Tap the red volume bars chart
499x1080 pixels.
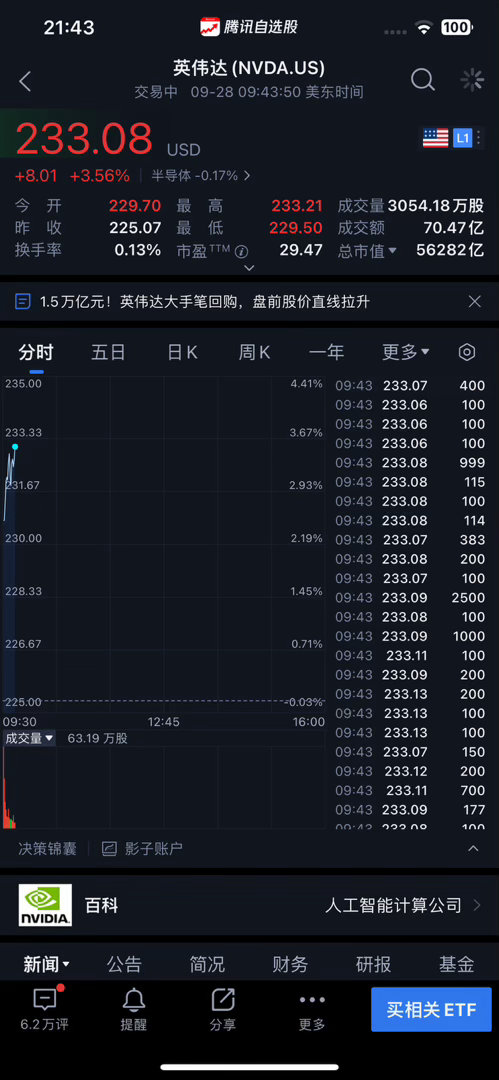(8, 789)
